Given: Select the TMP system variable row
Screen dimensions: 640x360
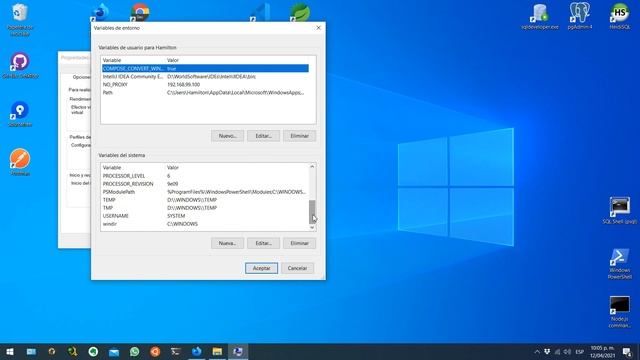Looking at the screenshot, I should [205, 208].
